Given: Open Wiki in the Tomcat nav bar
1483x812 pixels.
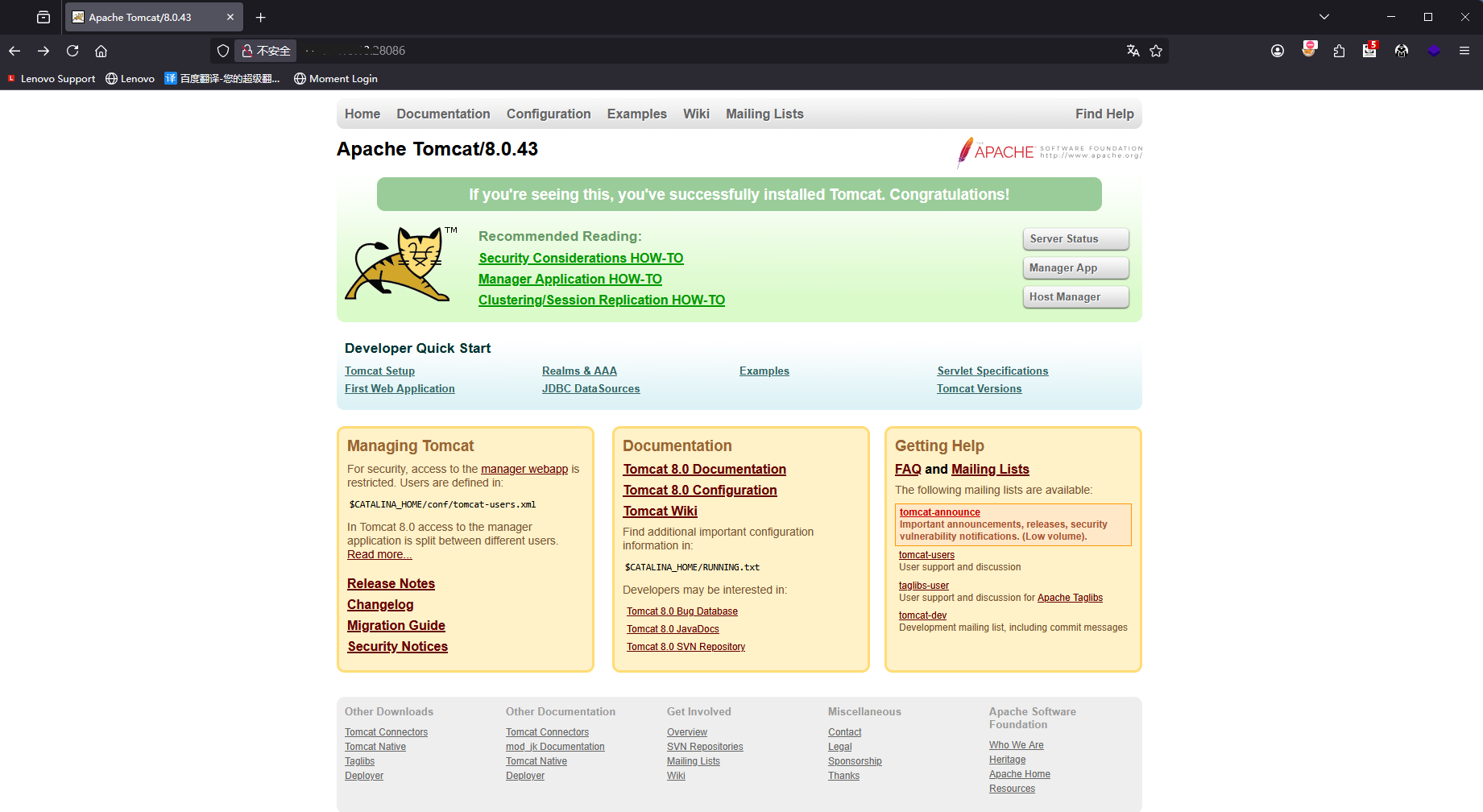Looking at the screenshot, I should click(x=696, y=114).
